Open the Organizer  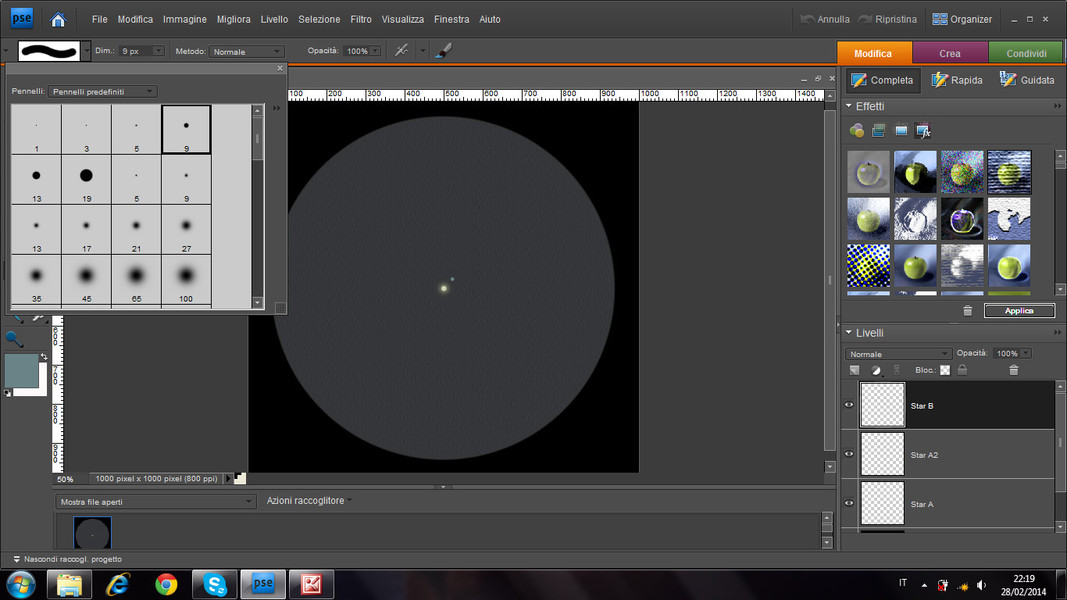point(962,19)
